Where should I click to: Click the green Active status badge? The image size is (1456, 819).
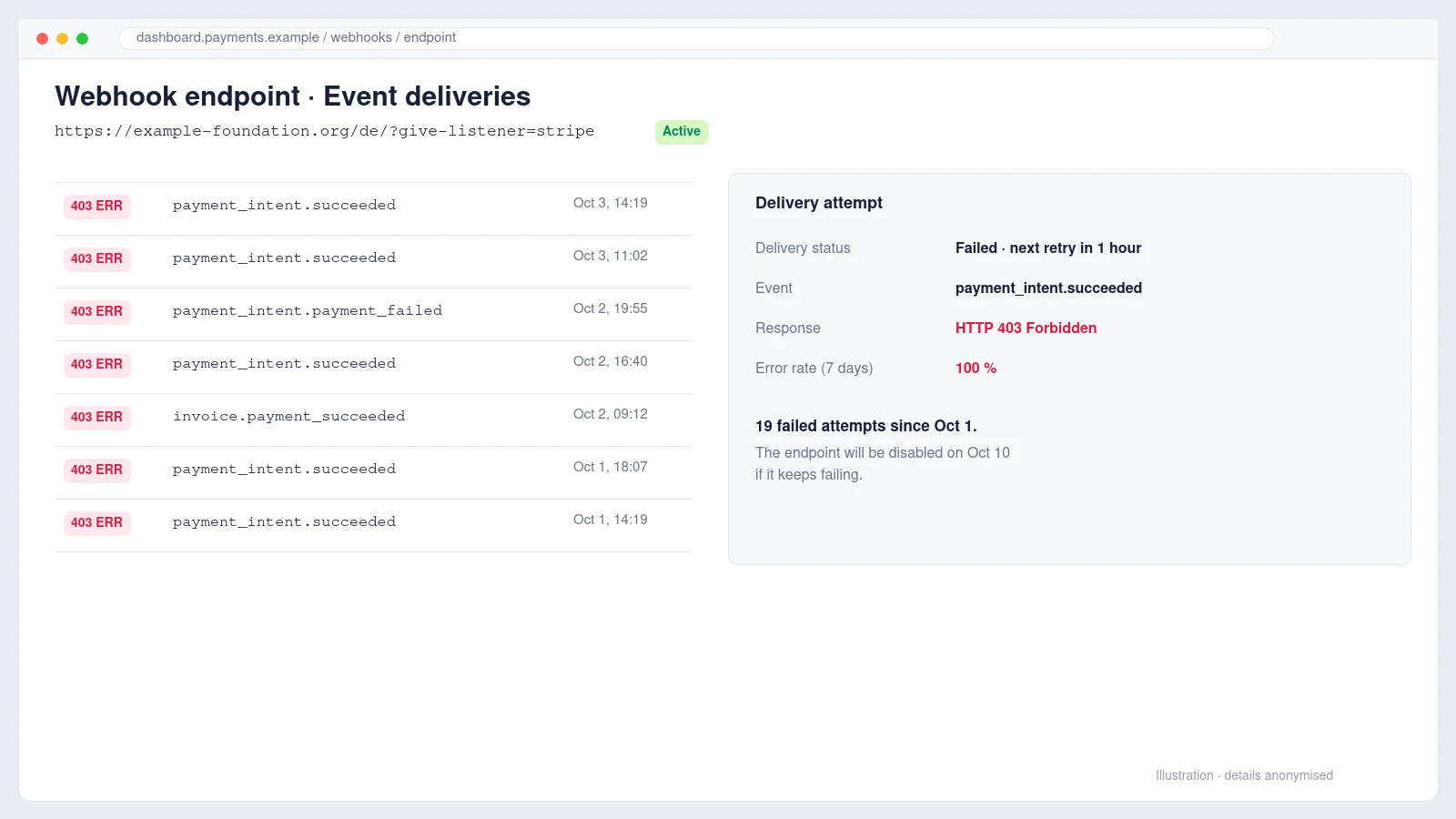point(682,132)
